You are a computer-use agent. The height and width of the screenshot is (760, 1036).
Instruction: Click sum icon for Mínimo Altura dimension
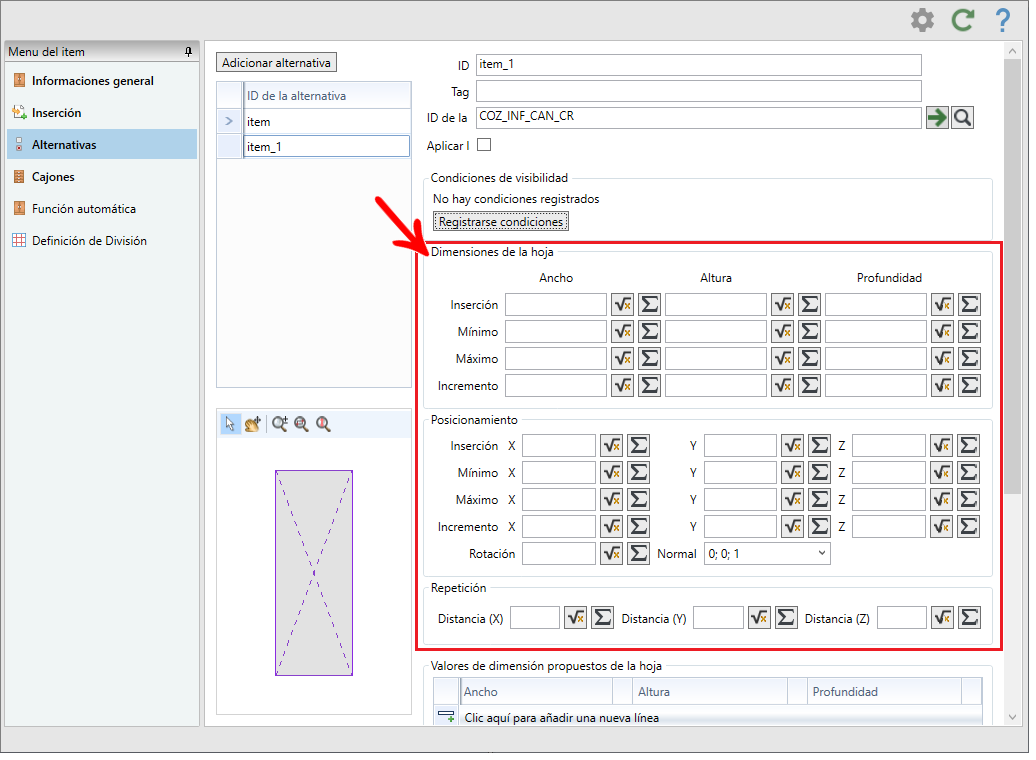809,332
